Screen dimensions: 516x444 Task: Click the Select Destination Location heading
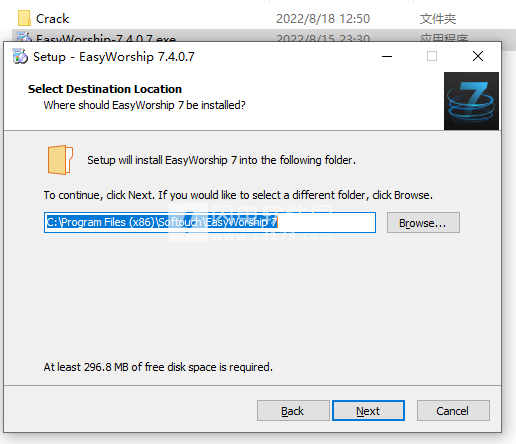pos(105,89)
